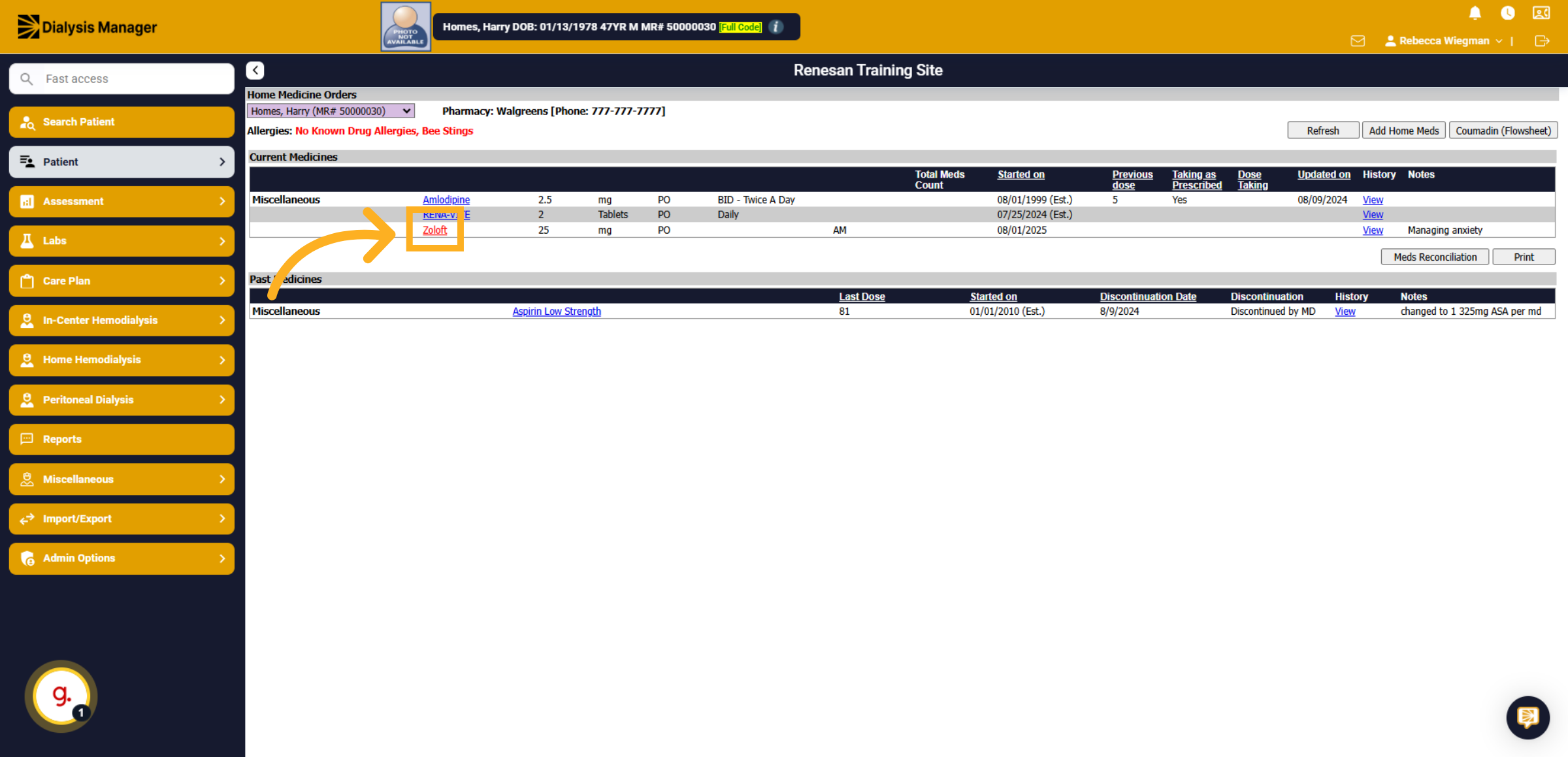Screen dimensions: 1568x757
Task: Open Coumadin (Flowsheet) button
Action: click(x=1503, y=131)
